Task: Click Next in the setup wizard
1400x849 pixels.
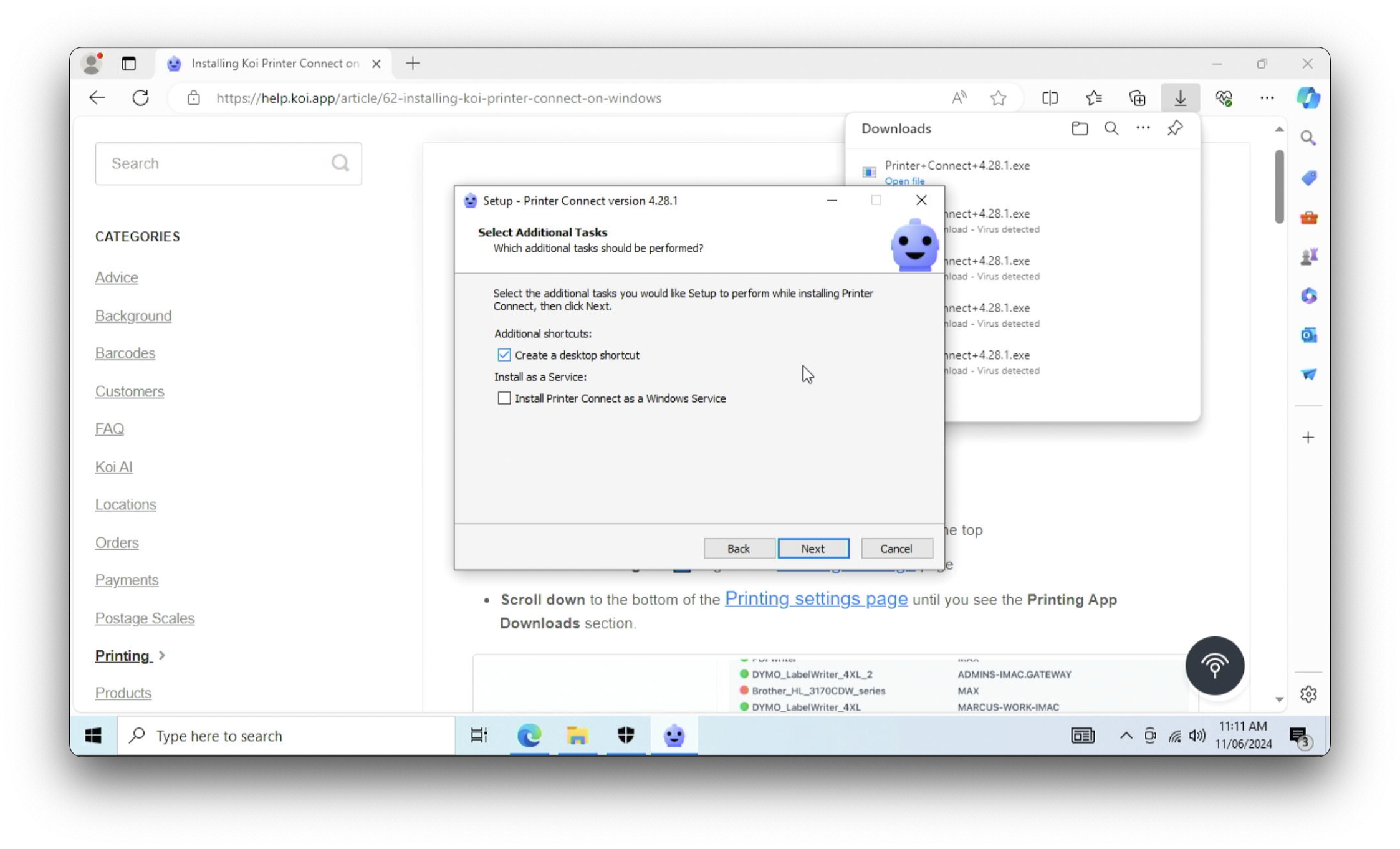Action: (813, 549)
